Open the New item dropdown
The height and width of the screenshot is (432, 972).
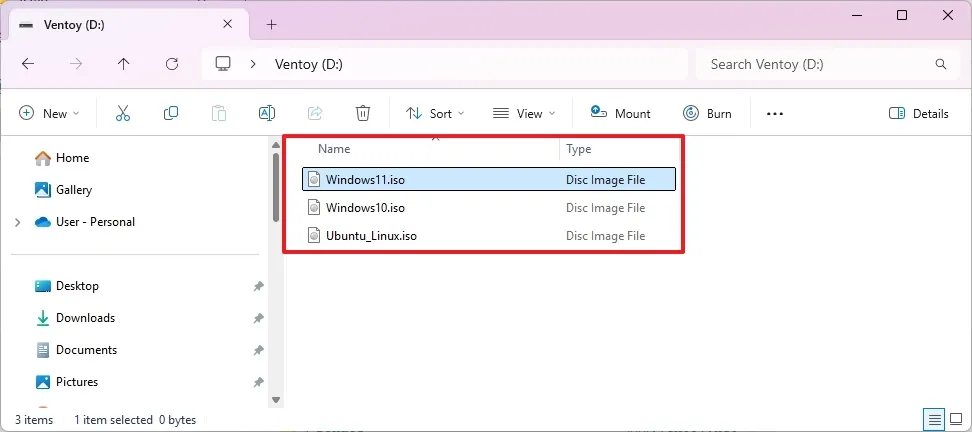(x=50, y=113)
